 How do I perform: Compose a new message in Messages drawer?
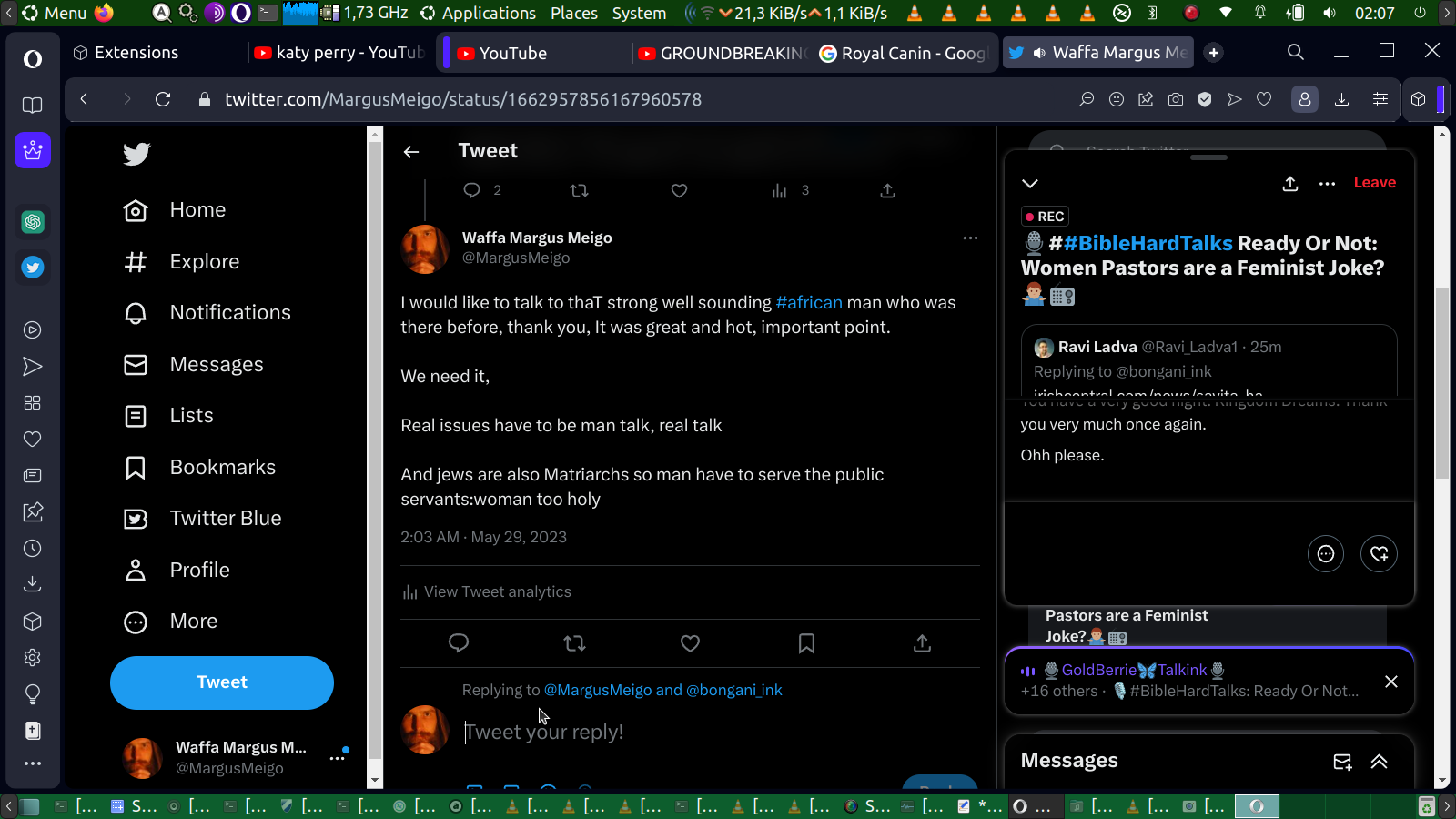coord(1342,762)
